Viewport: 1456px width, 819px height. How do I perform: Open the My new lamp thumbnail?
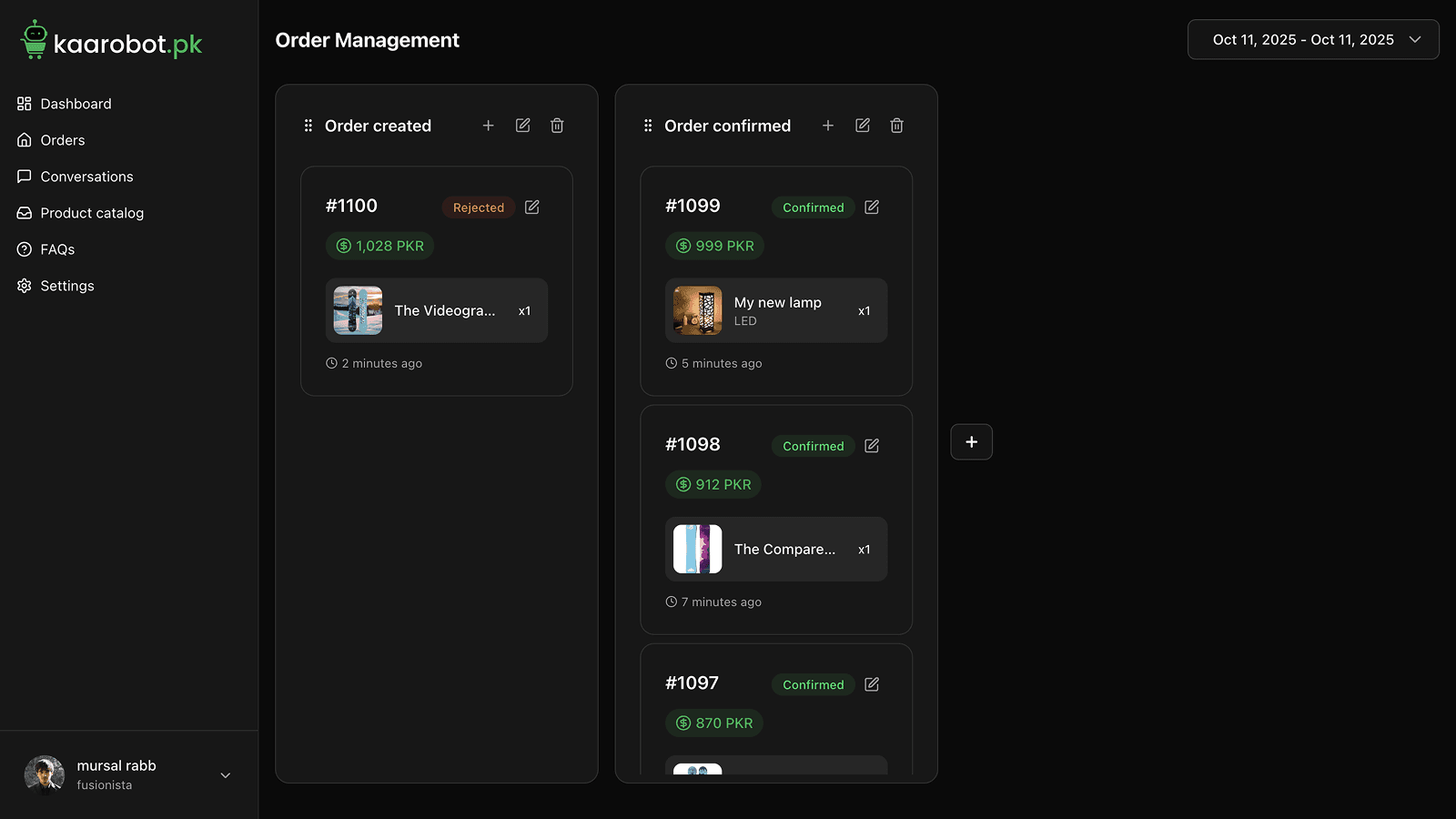tap(697, 310)
